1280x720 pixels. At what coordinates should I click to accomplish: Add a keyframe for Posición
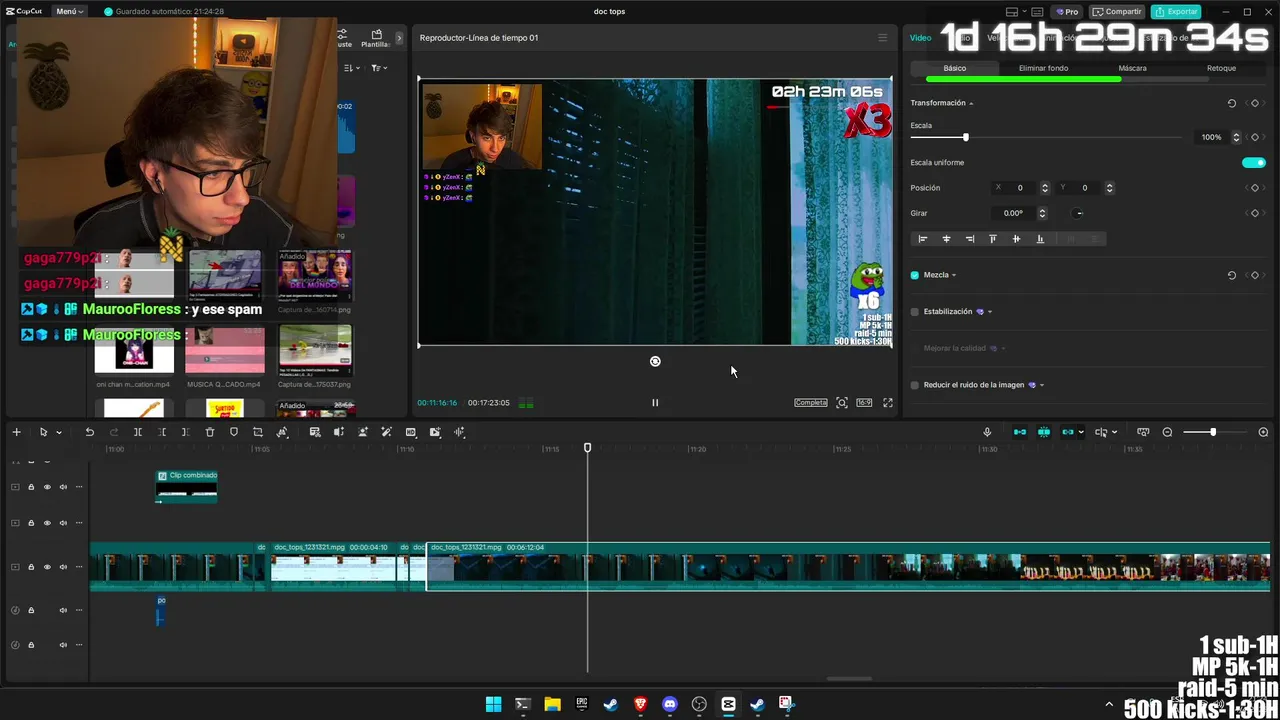coord(1255,188)
